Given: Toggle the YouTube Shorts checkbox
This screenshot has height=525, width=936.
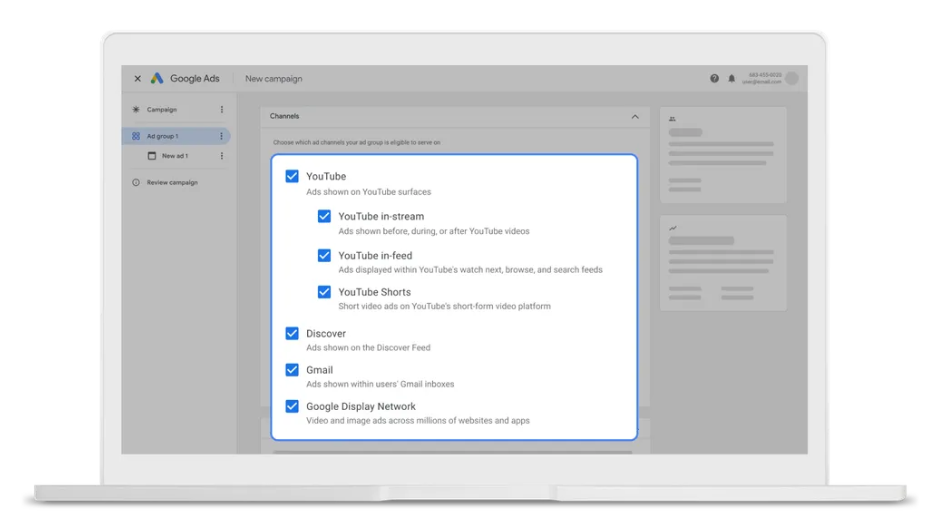Looking at the screenshot, I should (x=324, y=292).
